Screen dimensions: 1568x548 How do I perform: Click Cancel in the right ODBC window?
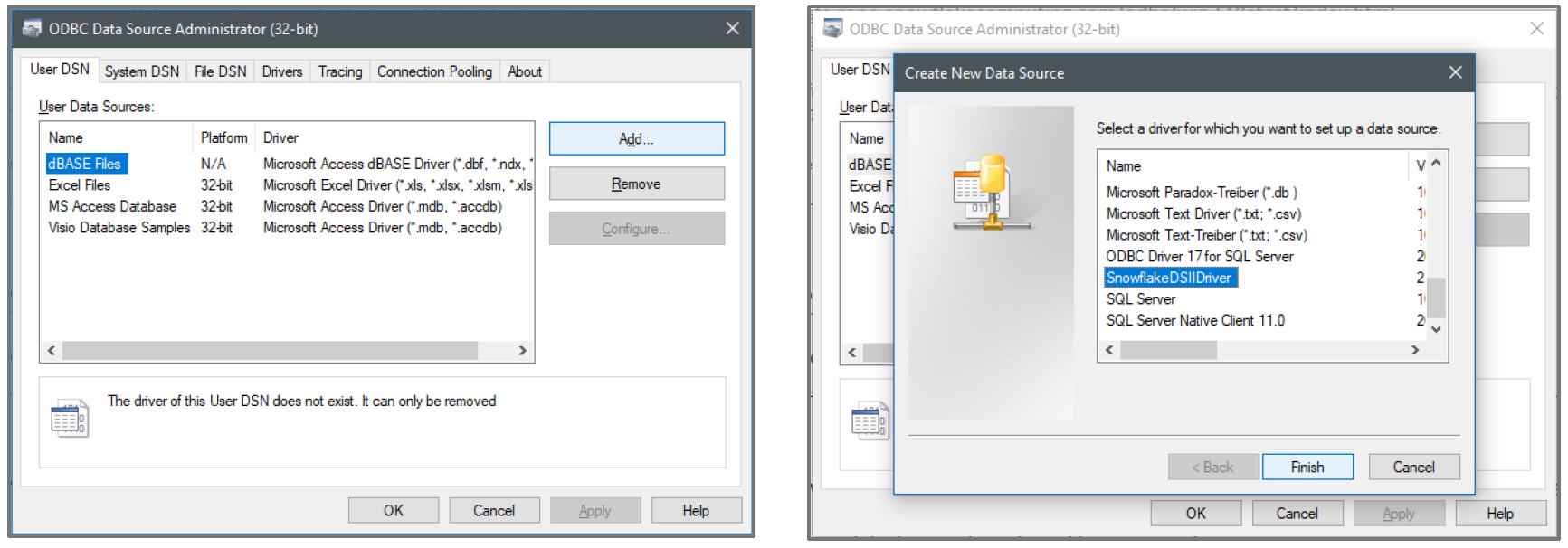coord(1297,513)
